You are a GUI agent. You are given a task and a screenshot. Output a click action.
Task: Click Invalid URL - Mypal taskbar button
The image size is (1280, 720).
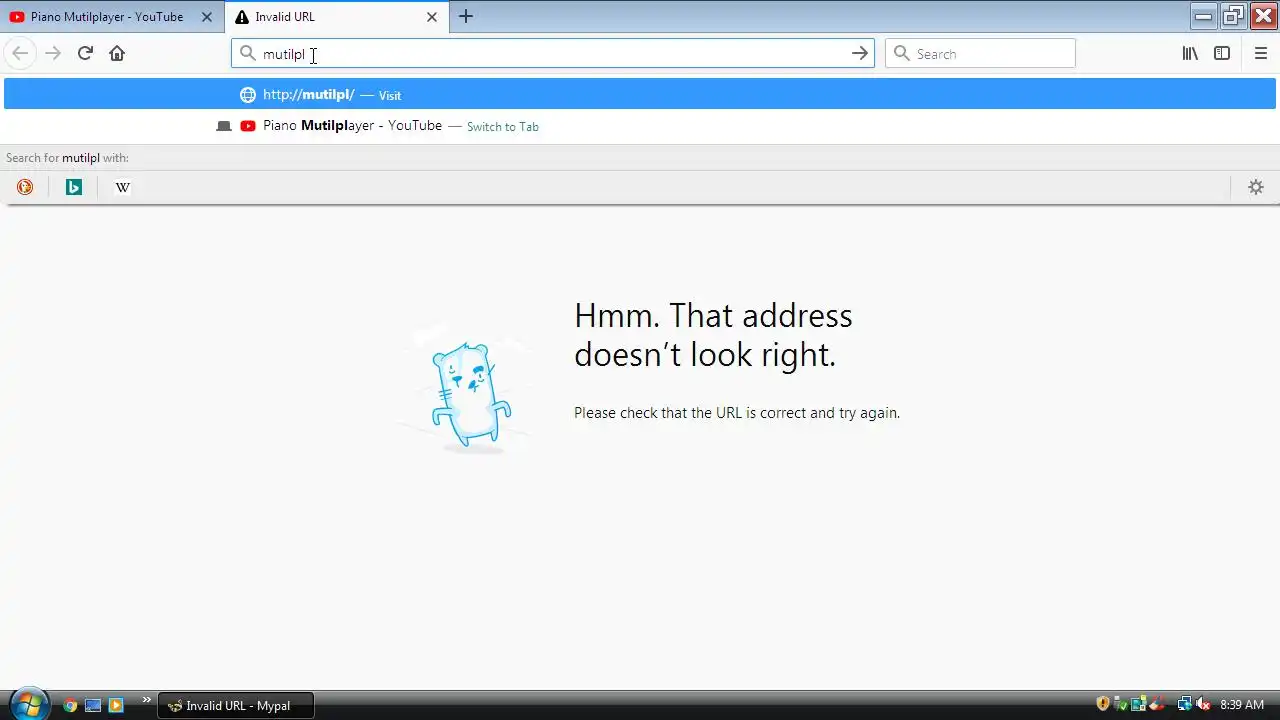point(236,705)
